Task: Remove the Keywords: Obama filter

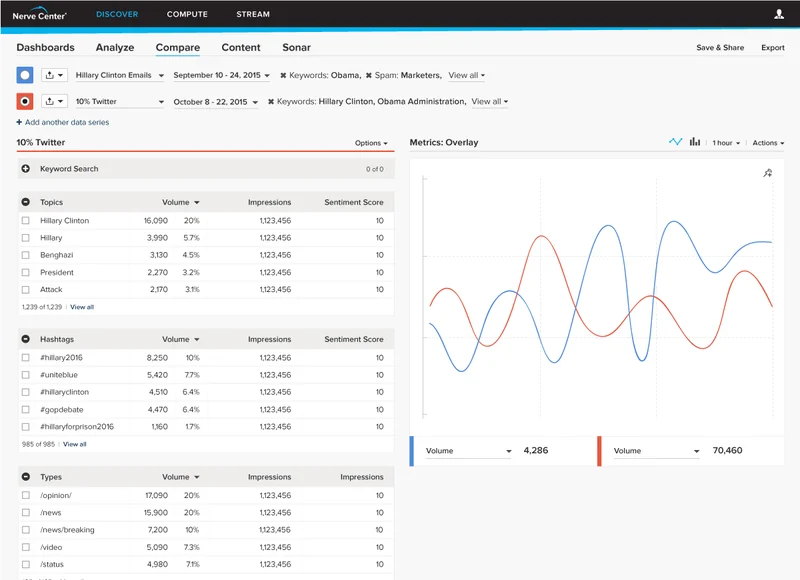Action: 283,75
